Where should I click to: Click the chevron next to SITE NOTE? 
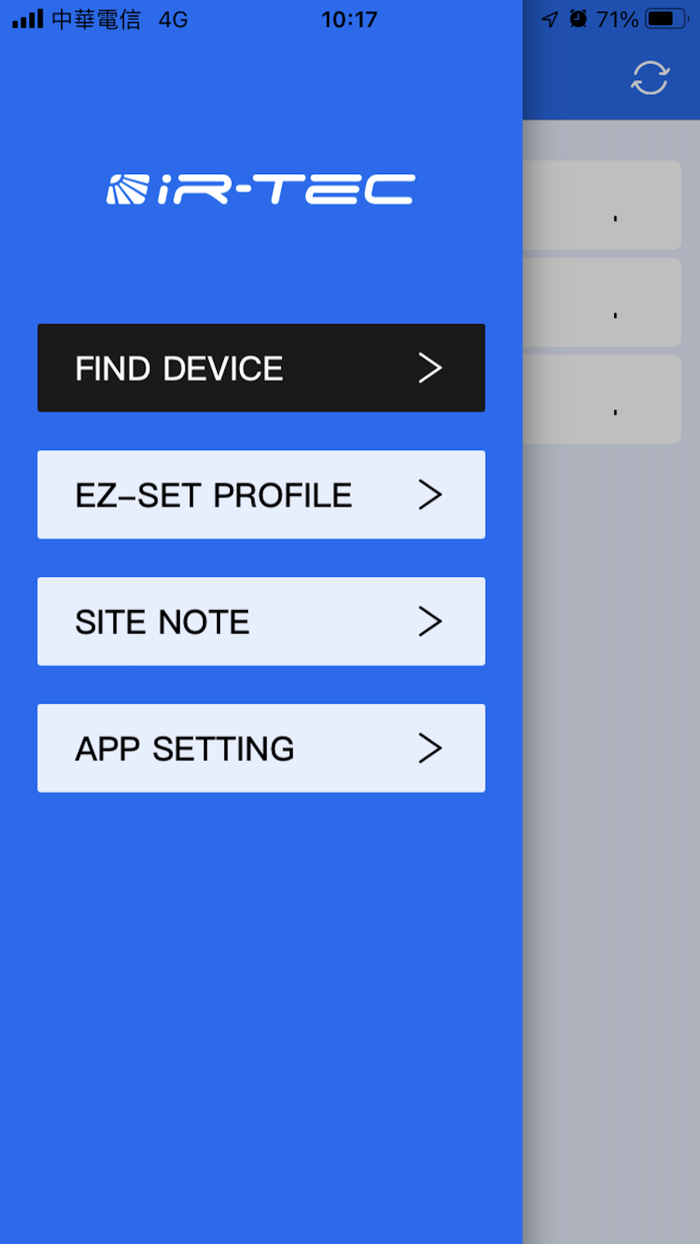[x=430, y=621]
